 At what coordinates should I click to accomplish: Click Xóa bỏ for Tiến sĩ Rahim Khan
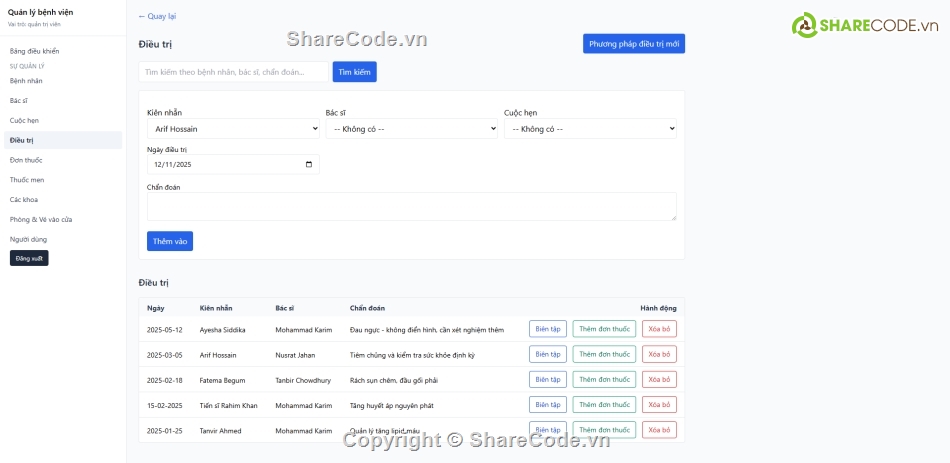(659, 405)
